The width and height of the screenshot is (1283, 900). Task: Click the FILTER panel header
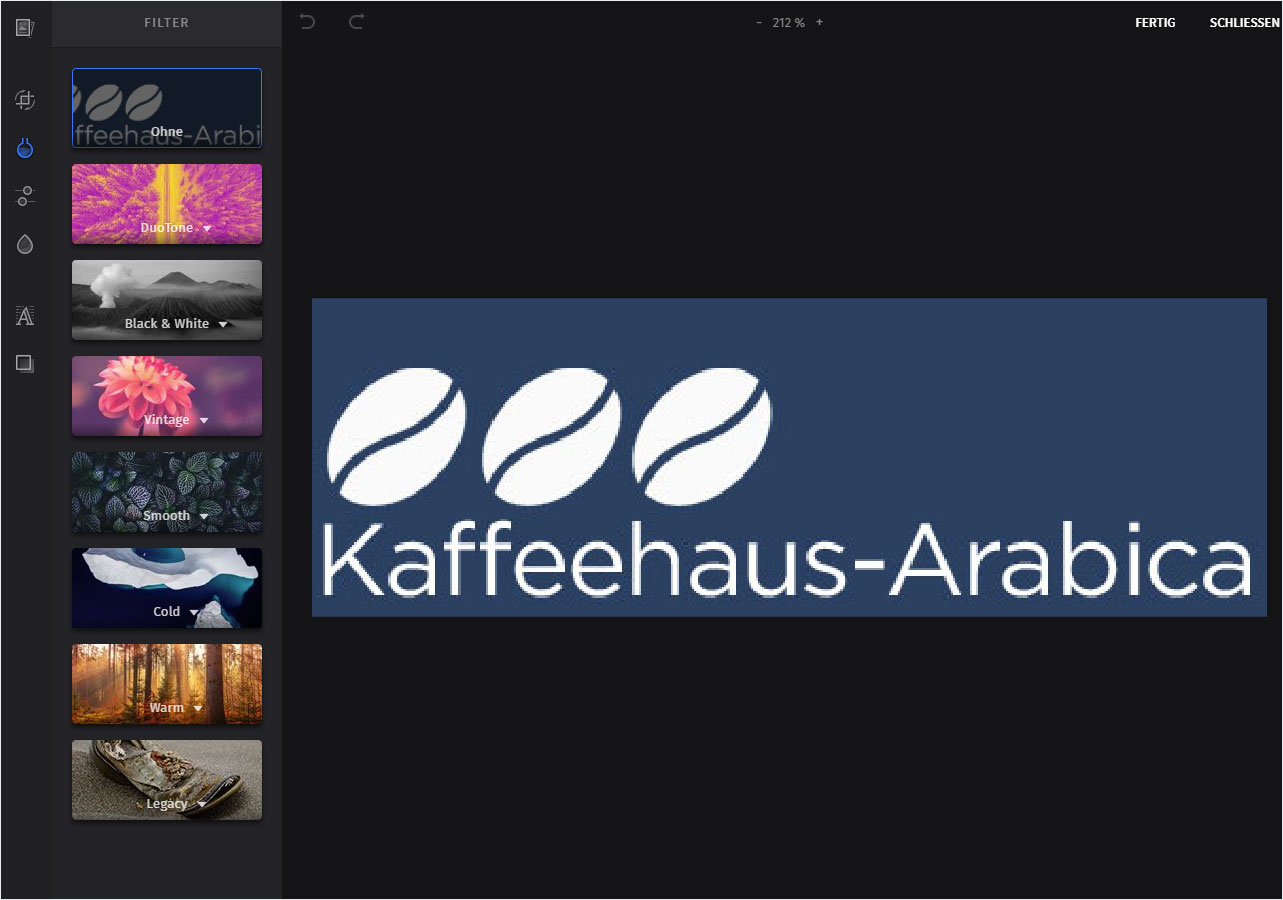tap(167, 22)
